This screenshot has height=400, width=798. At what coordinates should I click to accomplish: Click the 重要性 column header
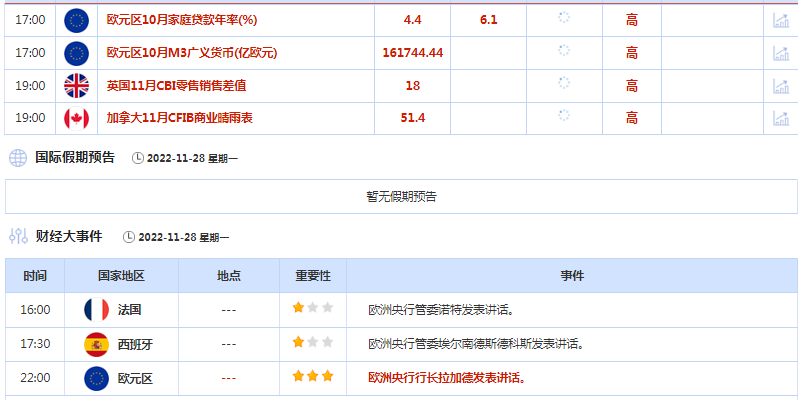click(x=312, y=276)
